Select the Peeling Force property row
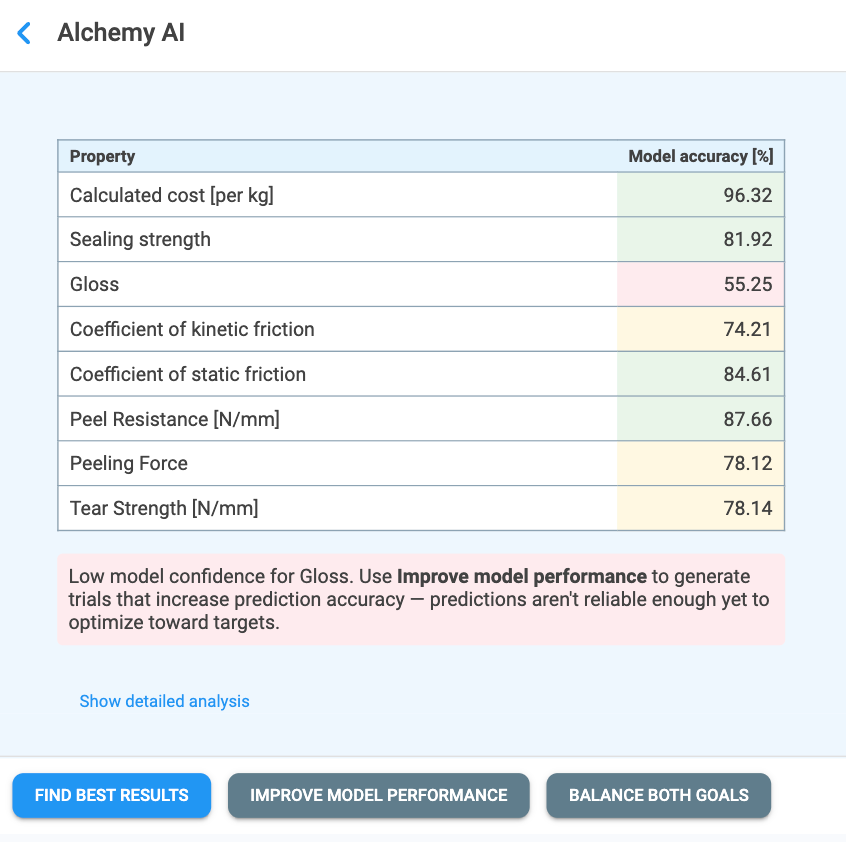 421,463
